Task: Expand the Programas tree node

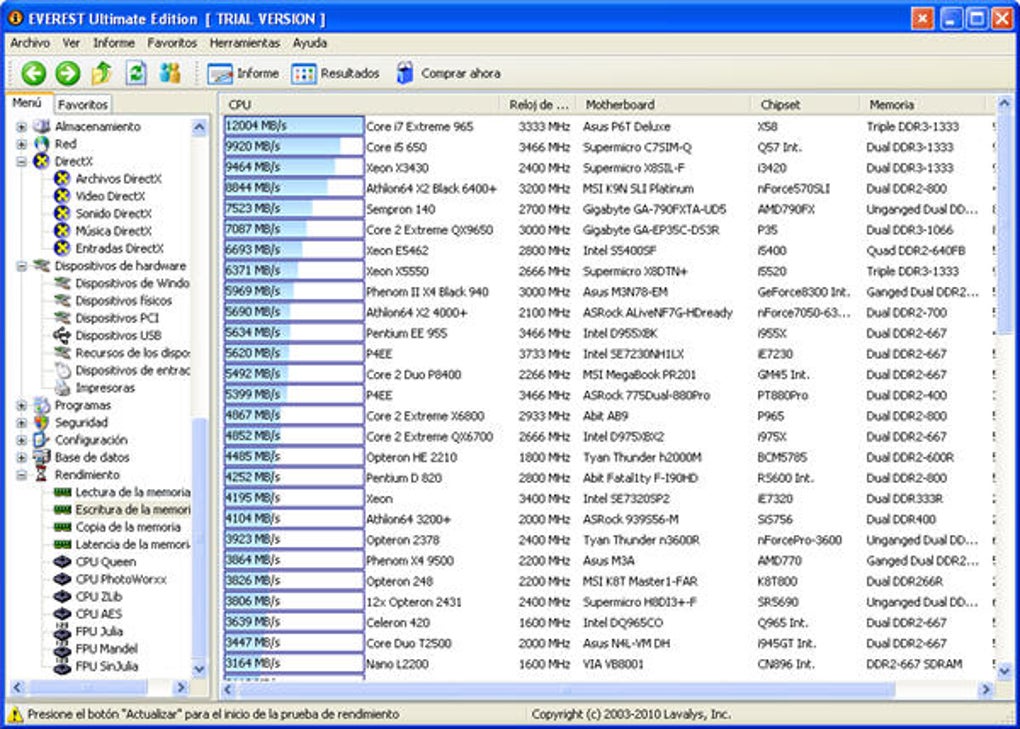Action: pyautogui.click(x=22, y=406)
